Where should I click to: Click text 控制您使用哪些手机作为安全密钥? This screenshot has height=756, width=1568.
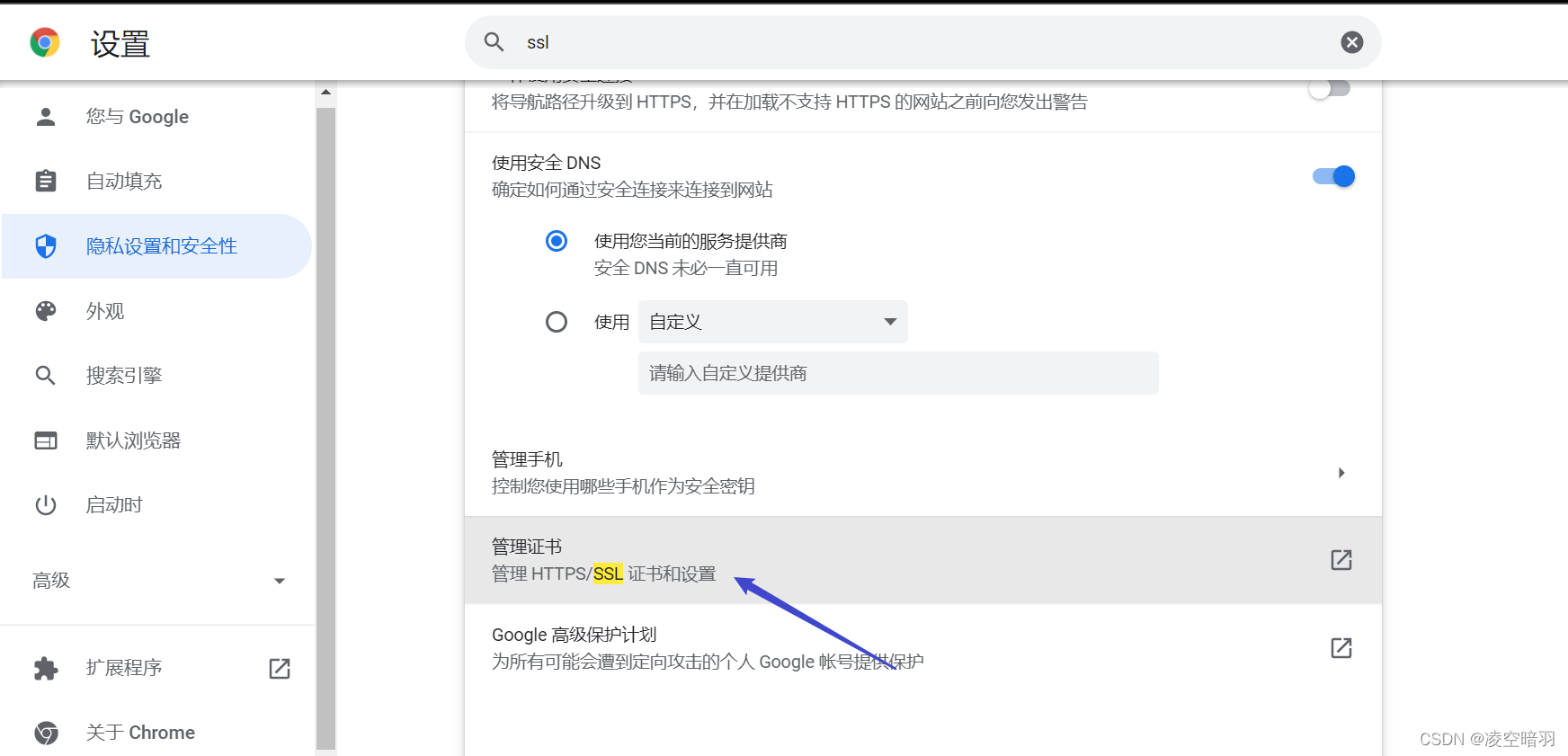point(623,486)
